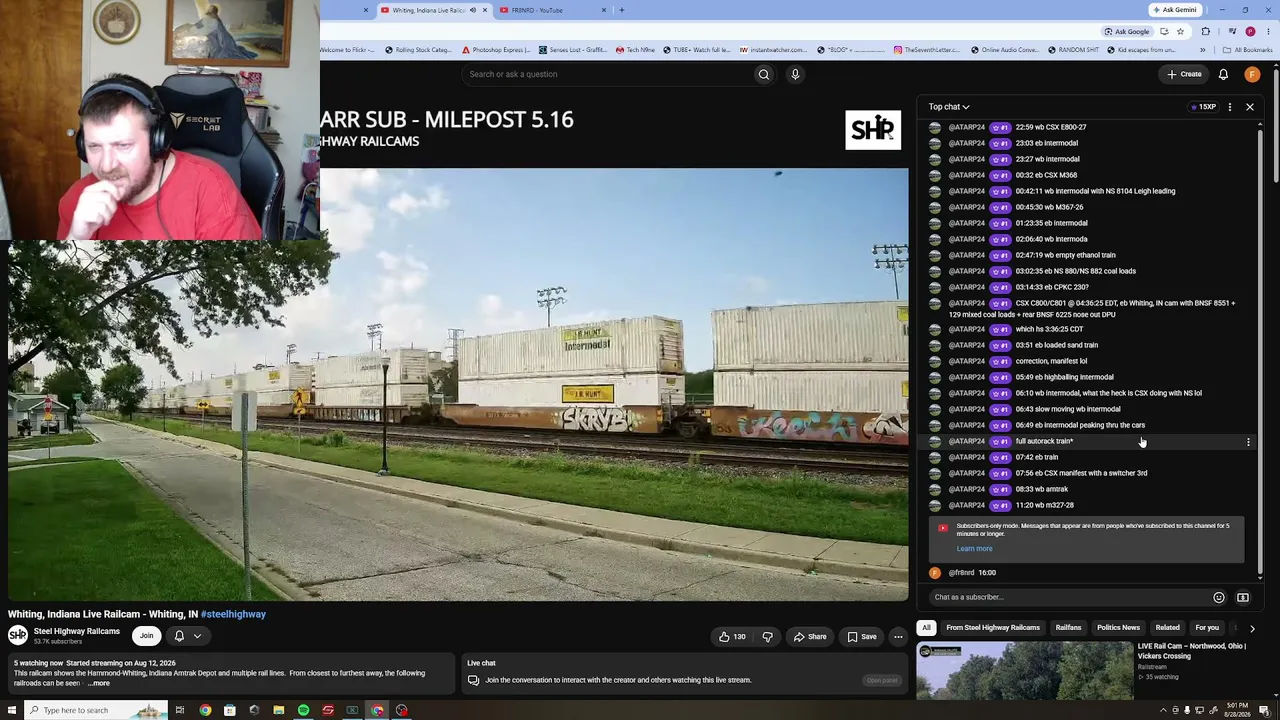Viewport: 1280px width, 720px height.
Task: Open the YouTube account avatar menu
Action: point(1252,74)
